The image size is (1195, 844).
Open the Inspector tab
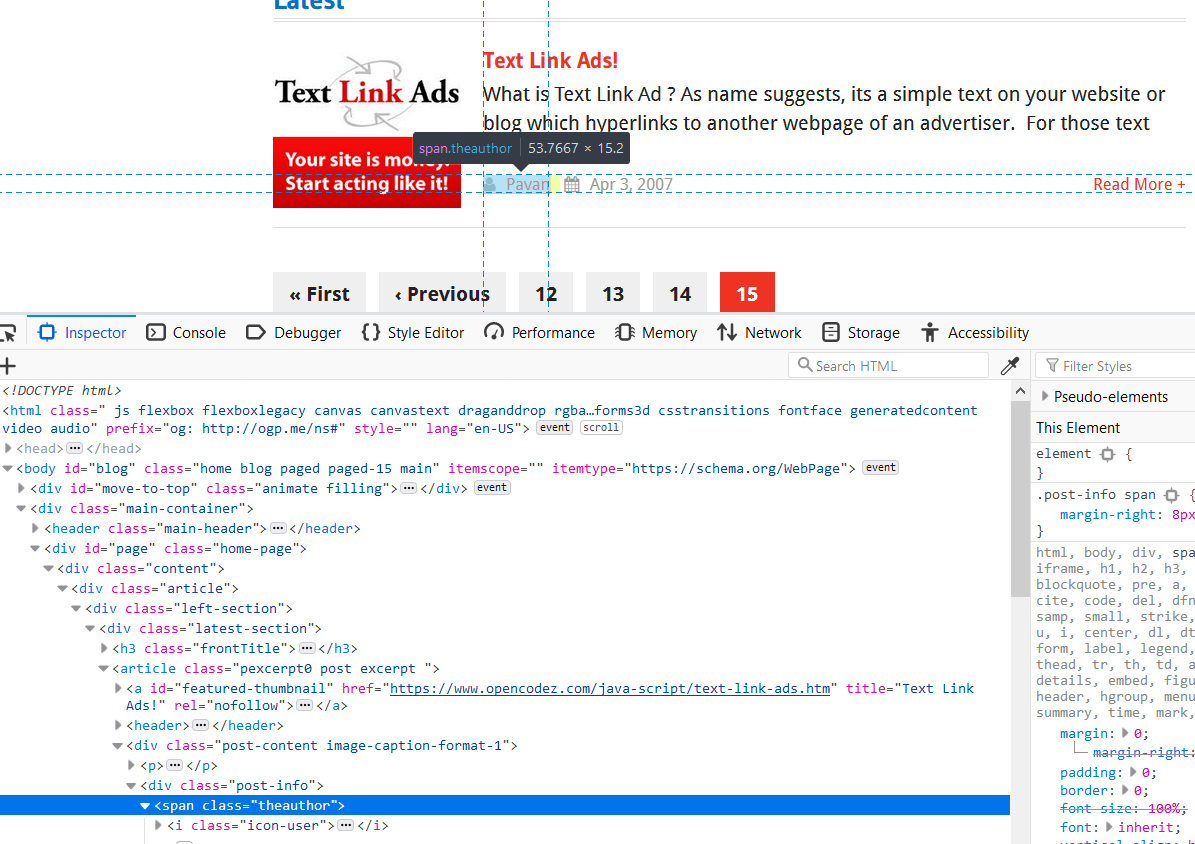coord(82,332)
